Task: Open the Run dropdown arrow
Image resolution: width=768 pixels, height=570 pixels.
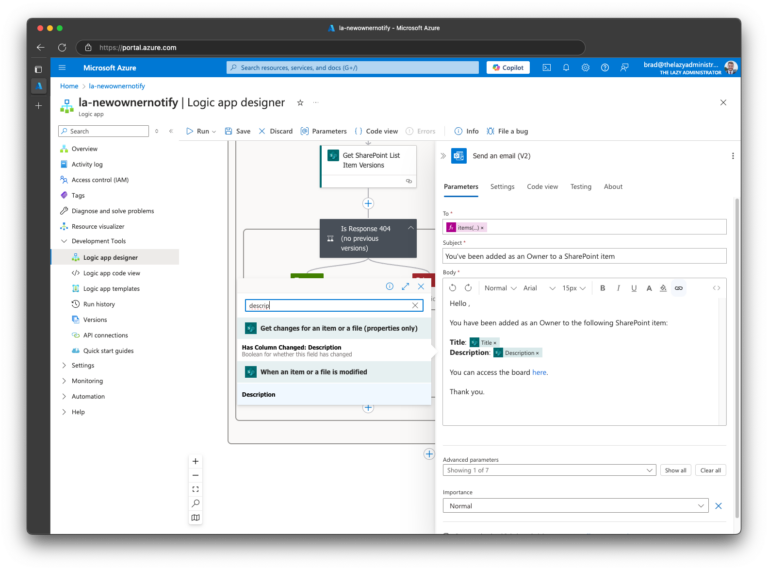Action: coord(214,132)
